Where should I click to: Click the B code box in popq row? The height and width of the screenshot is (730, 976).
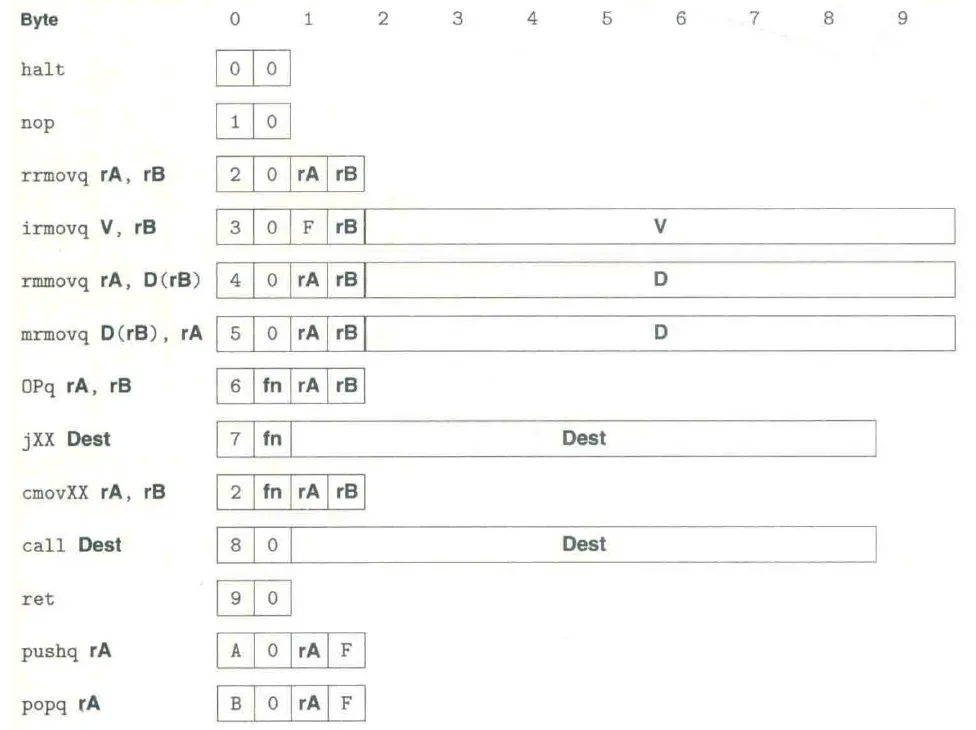click(x=235, y=704)
